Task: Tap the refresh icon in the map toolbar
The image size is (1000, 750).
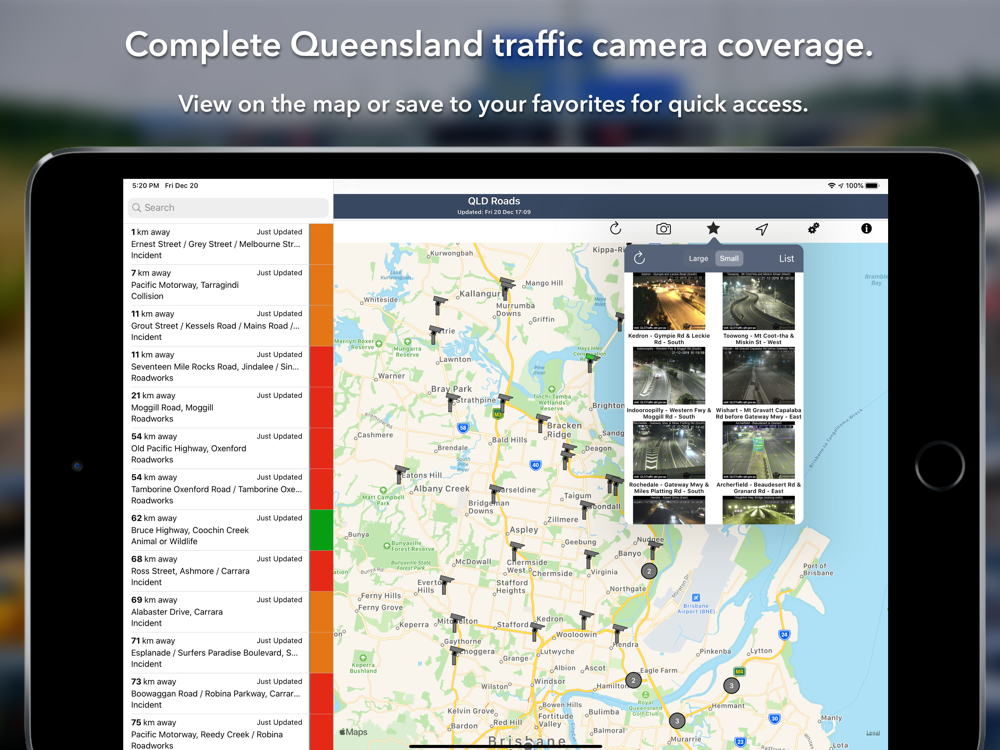Action: point(615,228)
